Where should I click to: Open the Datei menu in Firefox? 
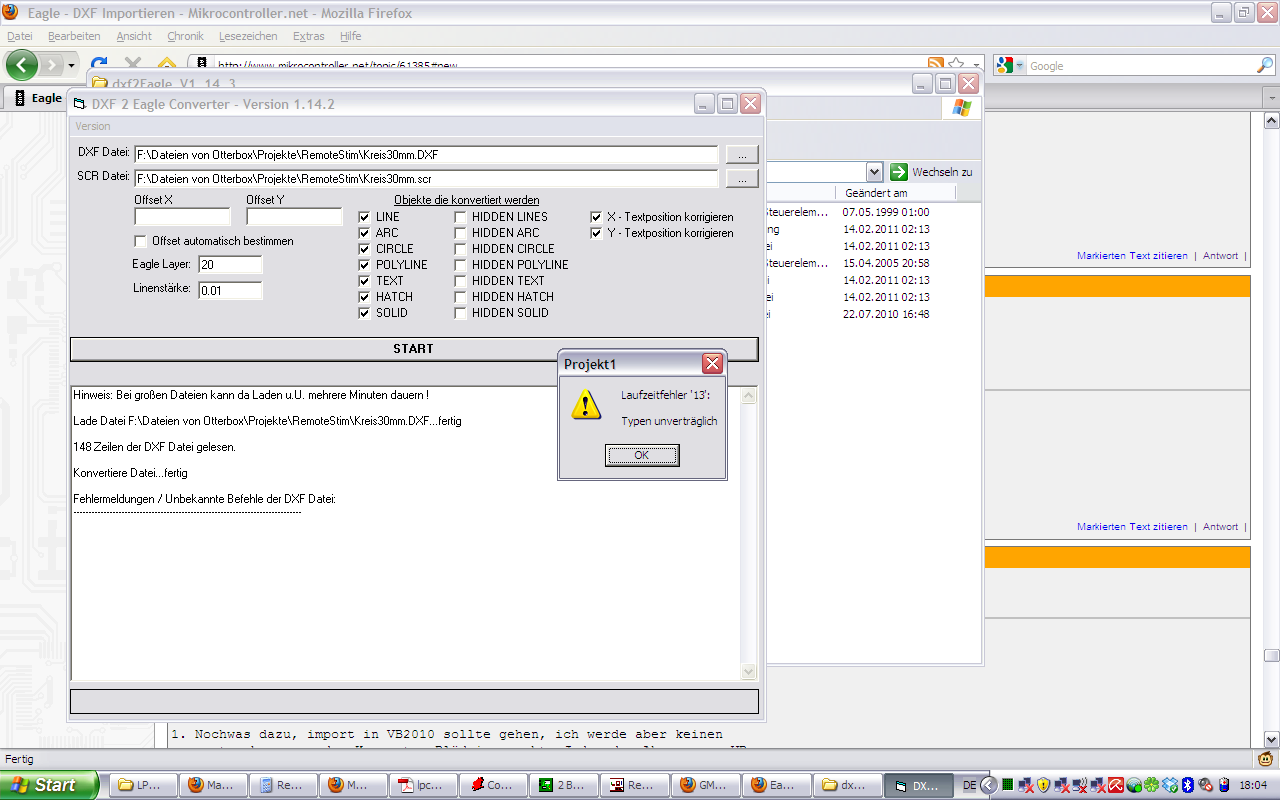[20, 36]
